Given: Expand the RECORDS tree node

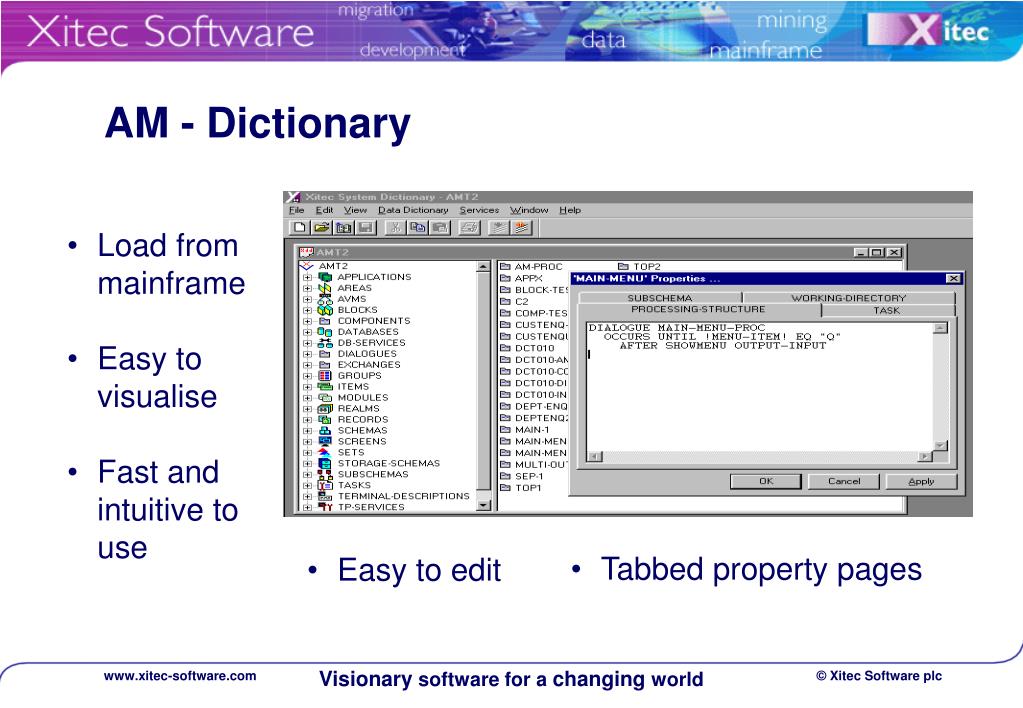Looking at the screenshot, I should tap(307, 420).
